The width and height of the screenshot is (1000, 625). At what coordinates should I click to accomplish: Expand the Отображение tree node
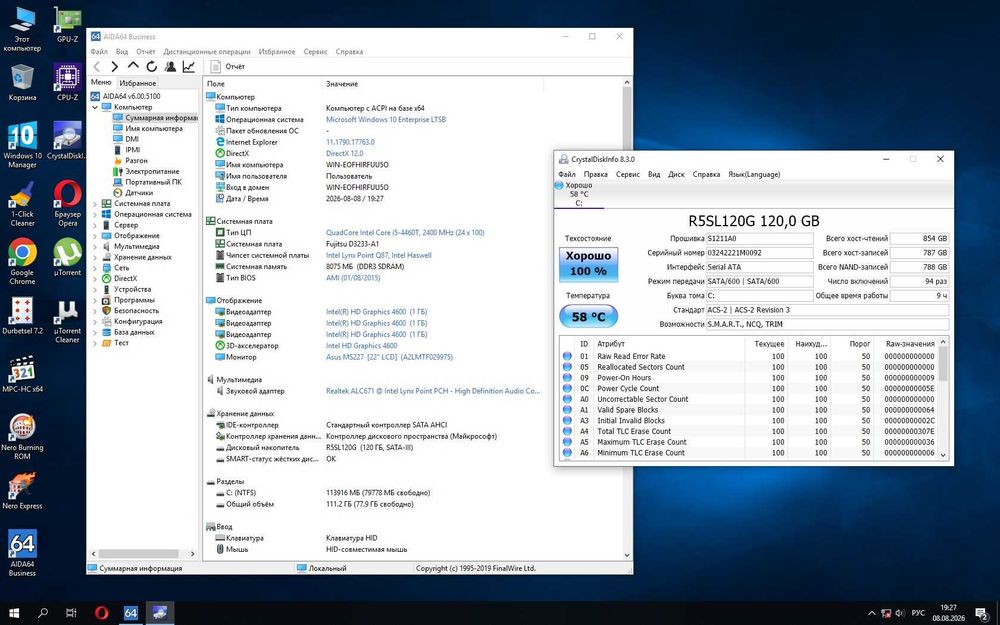[95, 236]
